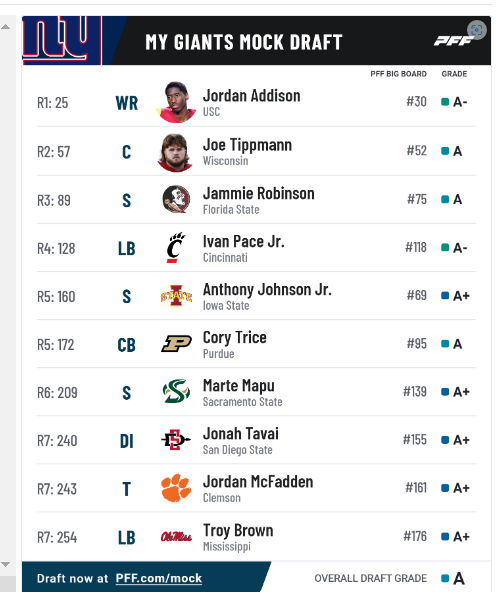Image resolution: width=502 pixels, height=592 pixels.
Task: Open the PFF.com/mock link
Action: [x=159, y=578]
